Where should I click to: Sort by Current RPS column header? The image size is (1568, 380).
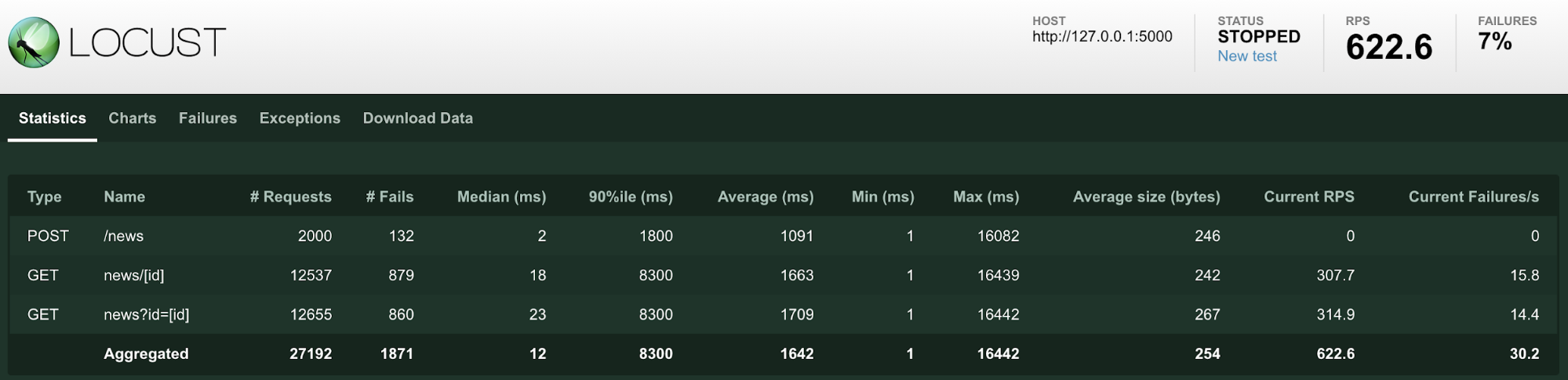click(x=1308, y=197)
